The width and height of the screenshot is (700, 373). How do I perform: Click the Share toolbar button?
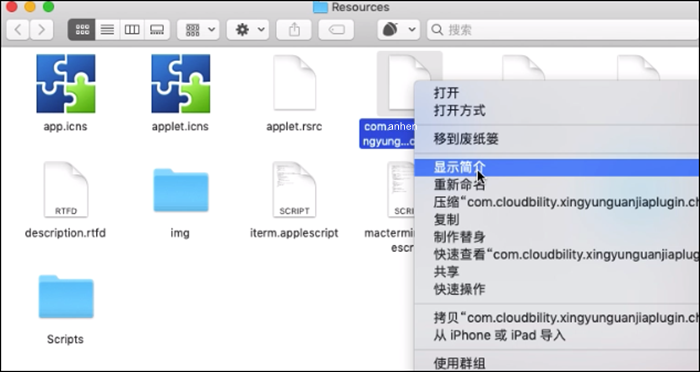point(294,30)
